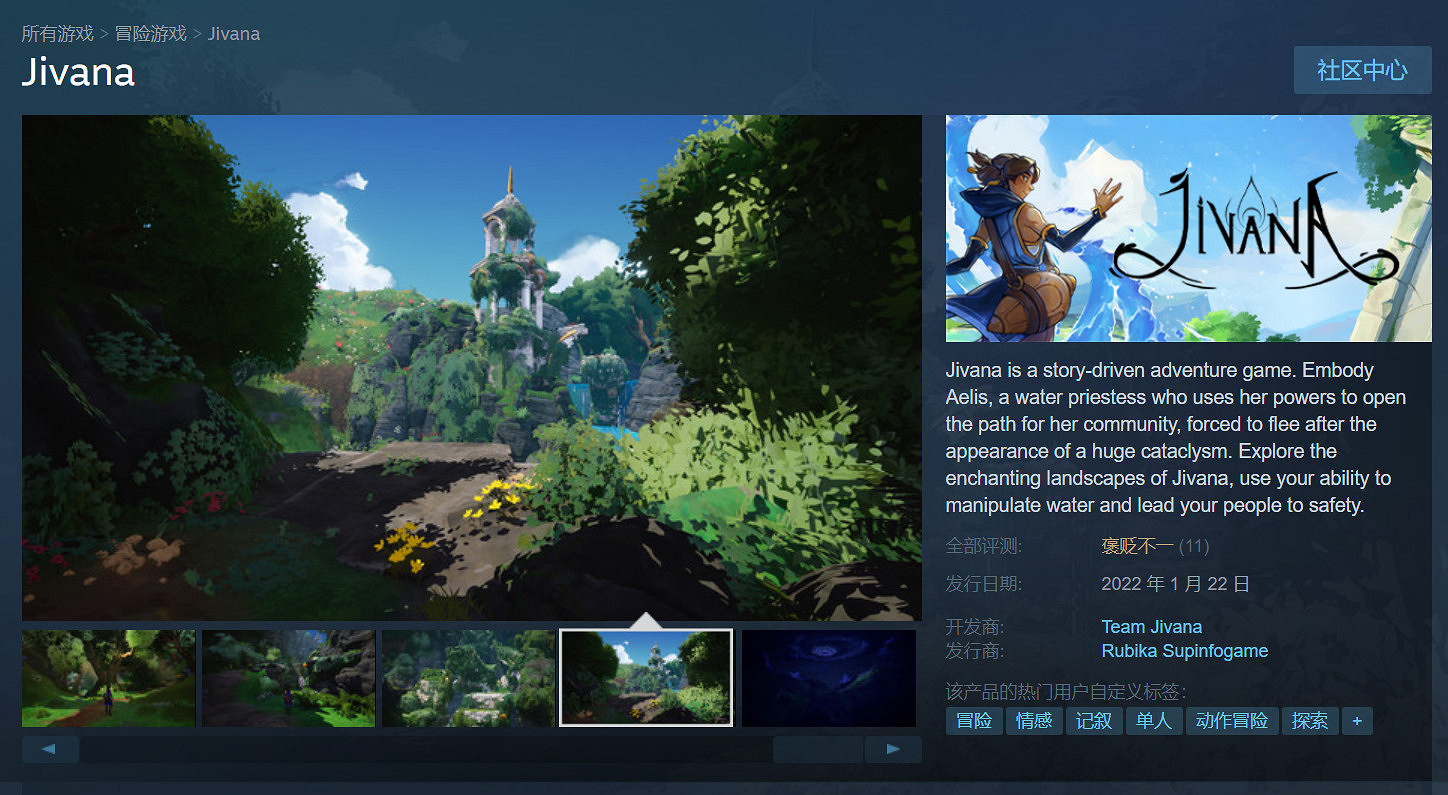Select the 单人 tag
1448x795 pixels.
1154,720
